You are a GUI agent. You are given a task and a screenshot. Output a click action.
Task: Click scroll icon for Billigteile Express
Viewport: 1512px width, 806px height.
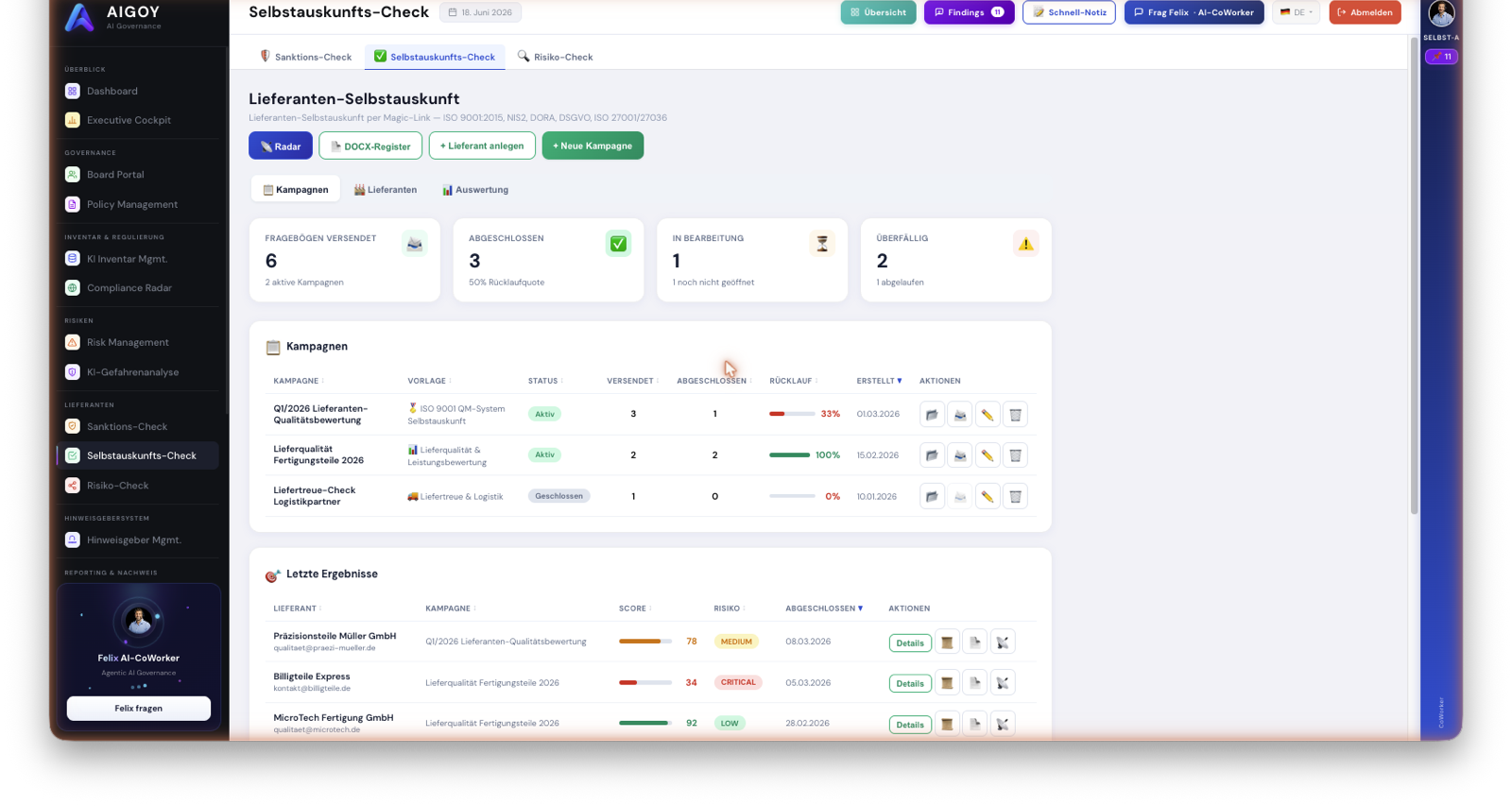tap(947, 683)
